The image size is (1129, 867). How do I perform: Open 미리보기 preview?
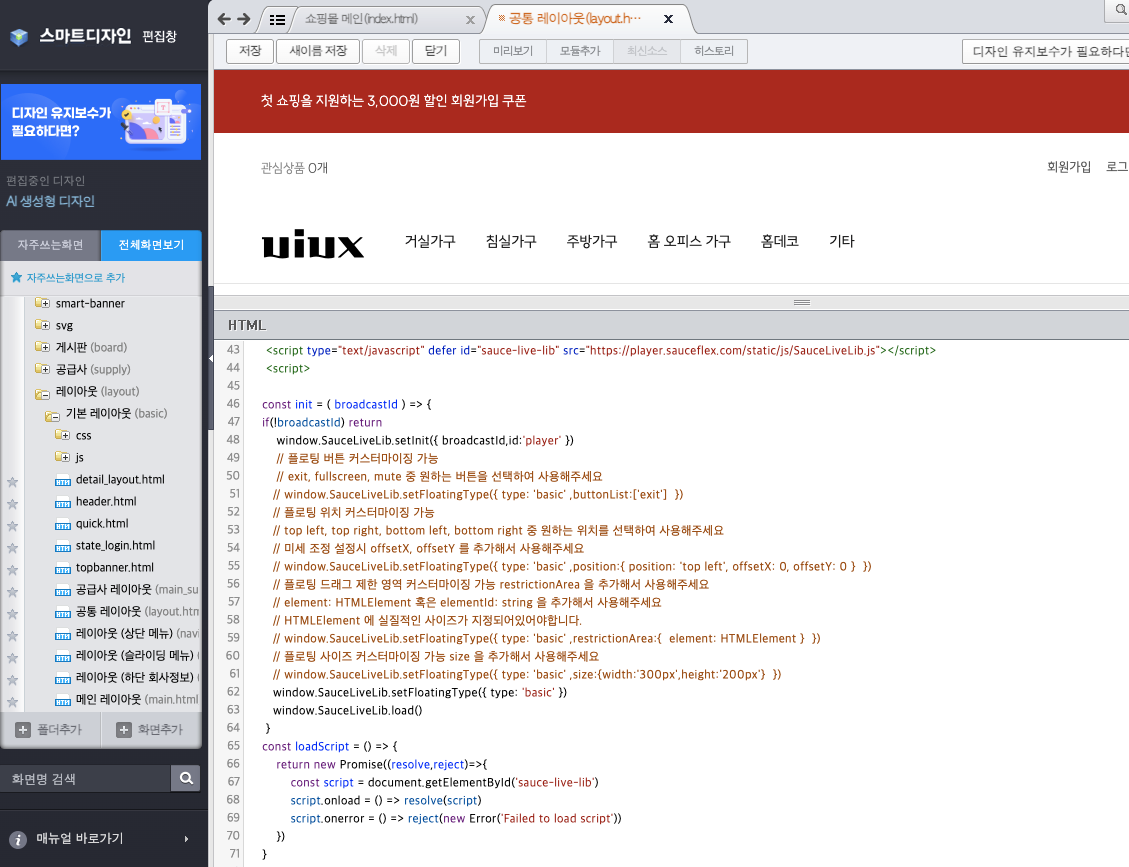click(x=513, y=51)
